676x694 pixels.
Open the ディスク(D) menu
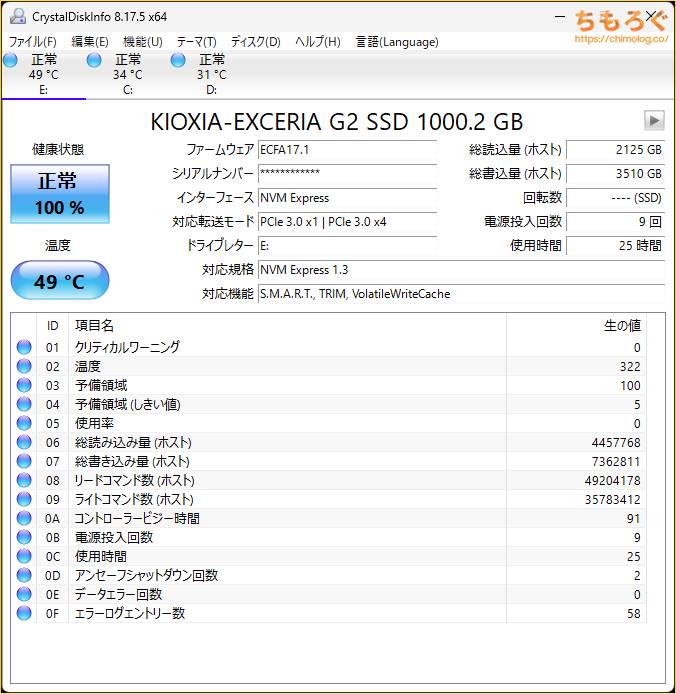256,42
